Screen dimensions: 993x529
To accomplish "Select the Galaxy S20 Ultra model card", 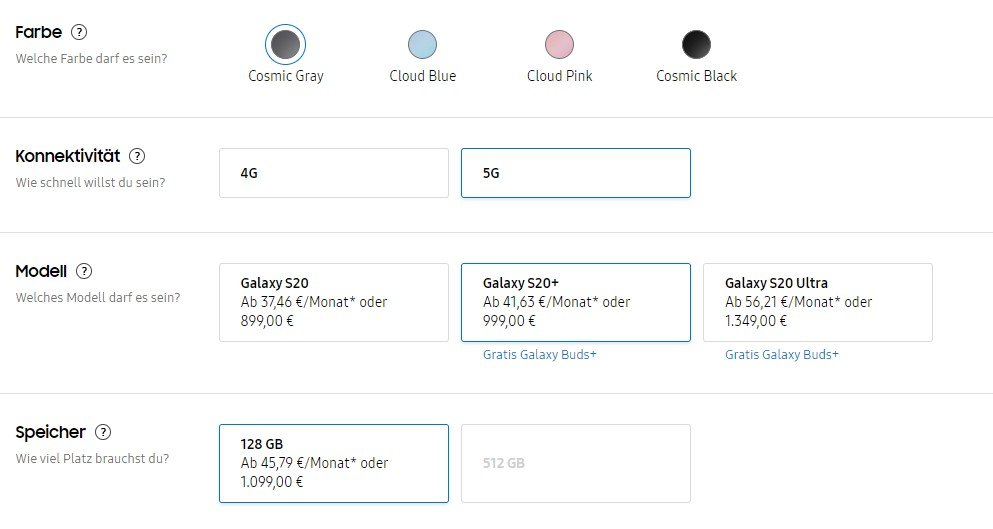I will coord(818,303).
